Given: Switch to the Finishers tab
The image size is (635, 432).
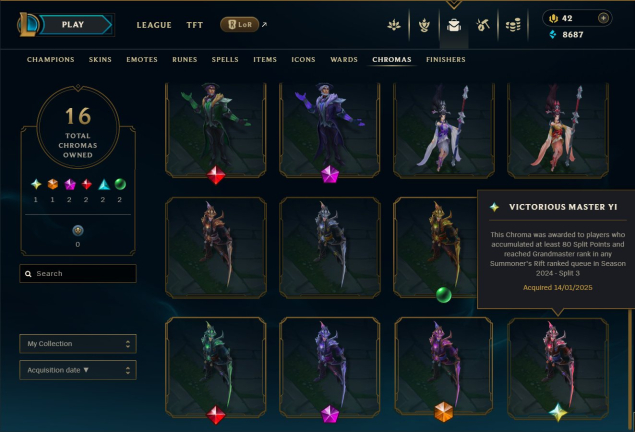Looking at the screenshot, I should 445,60.
